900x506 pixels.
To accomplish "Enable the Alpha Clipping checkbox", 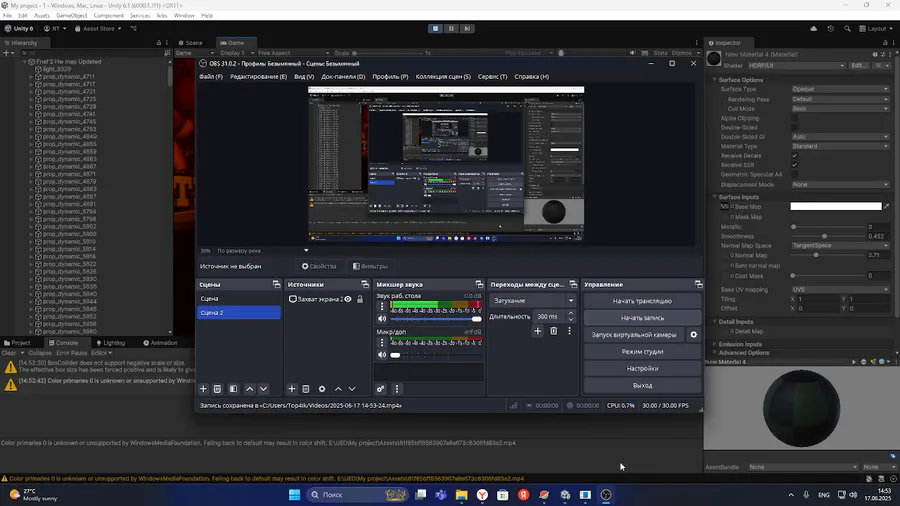I will pyautogui.click(x=795, y=118).
